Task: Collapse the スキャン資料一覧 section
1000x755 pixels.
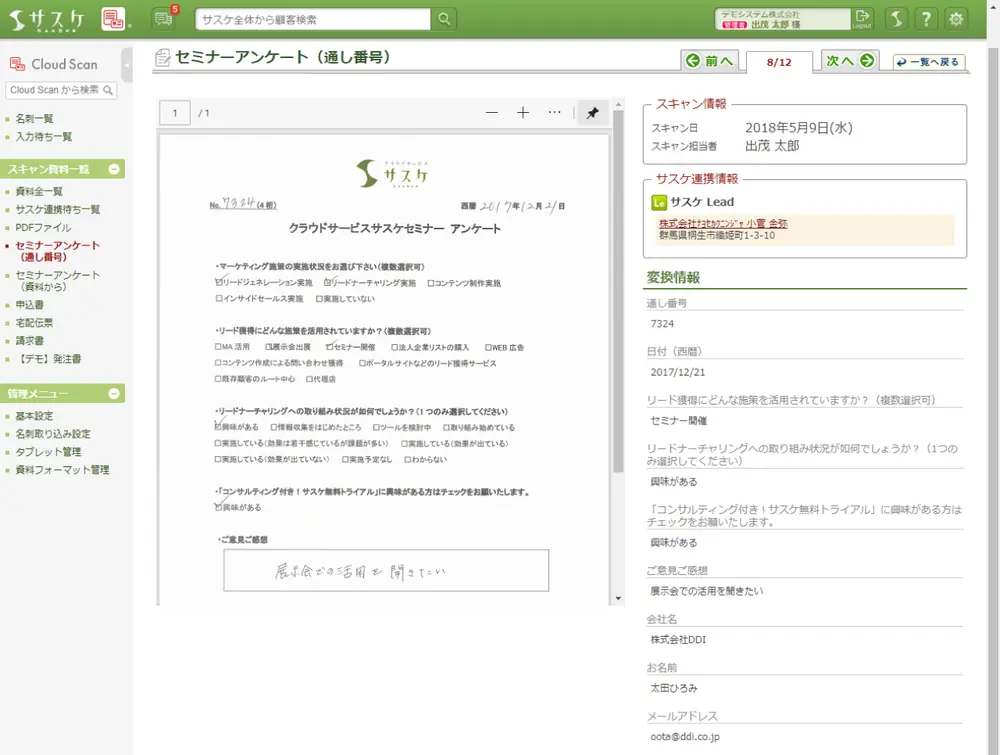Action: (x=114, y=169)
